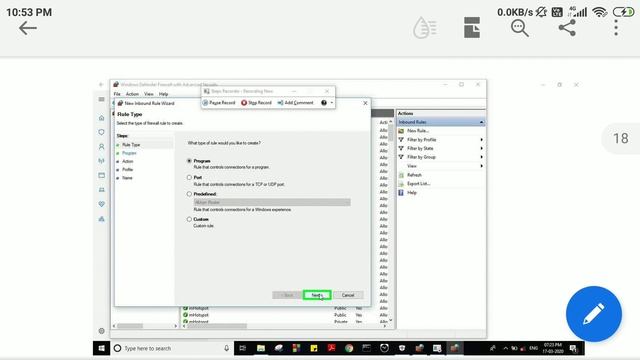Select Family options sidebar icon

point(102,219)
